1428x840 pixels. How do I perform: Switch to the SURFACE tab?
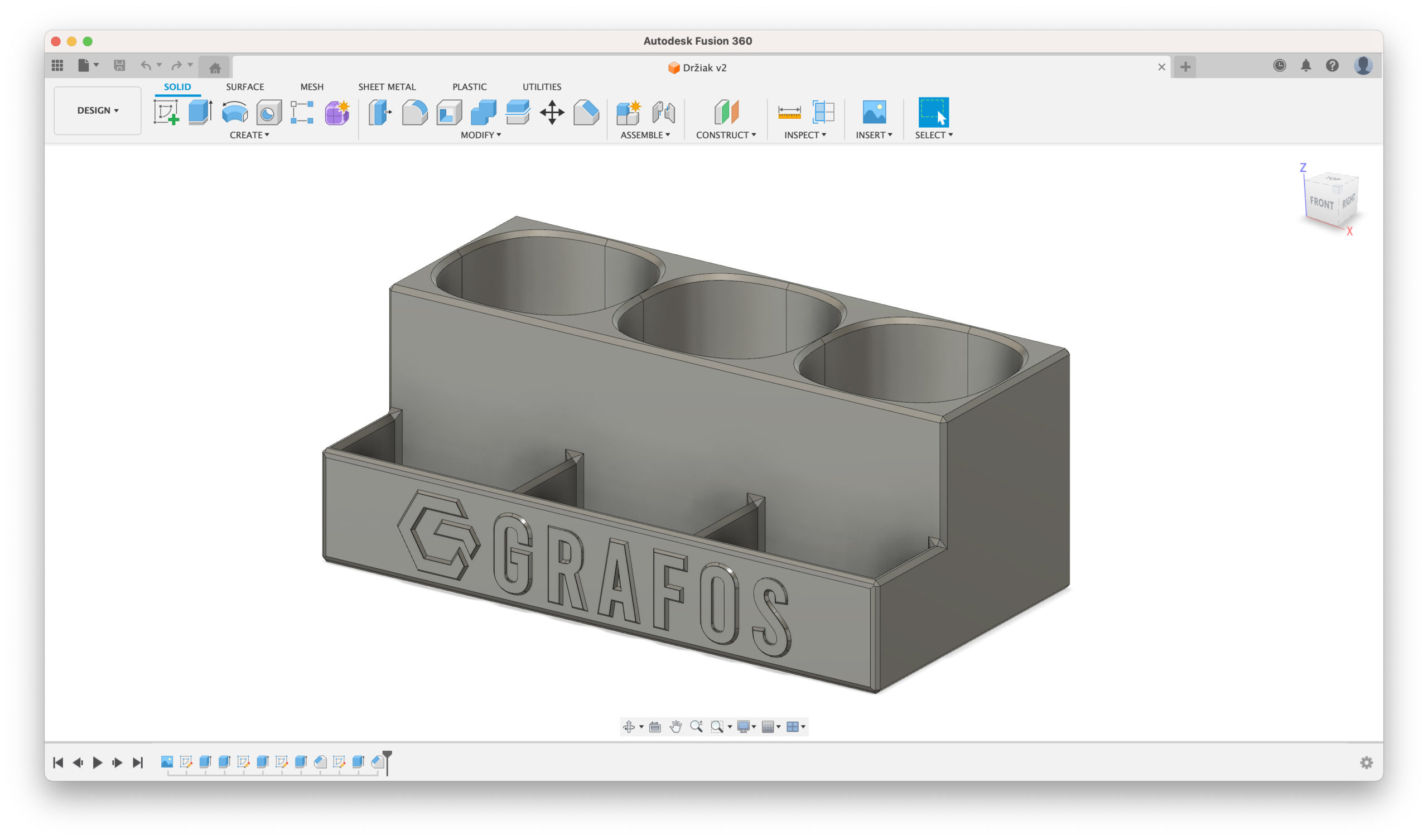click(245, 86)
